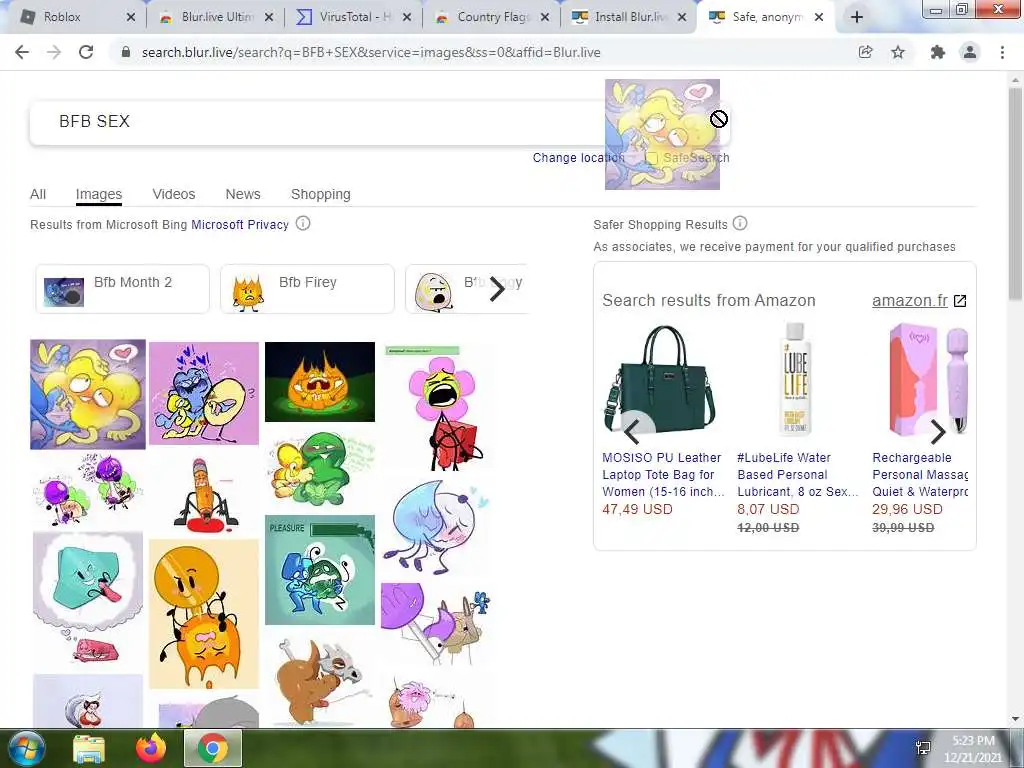Select the Bfb Firey suggestion chip

coord(308,289)
